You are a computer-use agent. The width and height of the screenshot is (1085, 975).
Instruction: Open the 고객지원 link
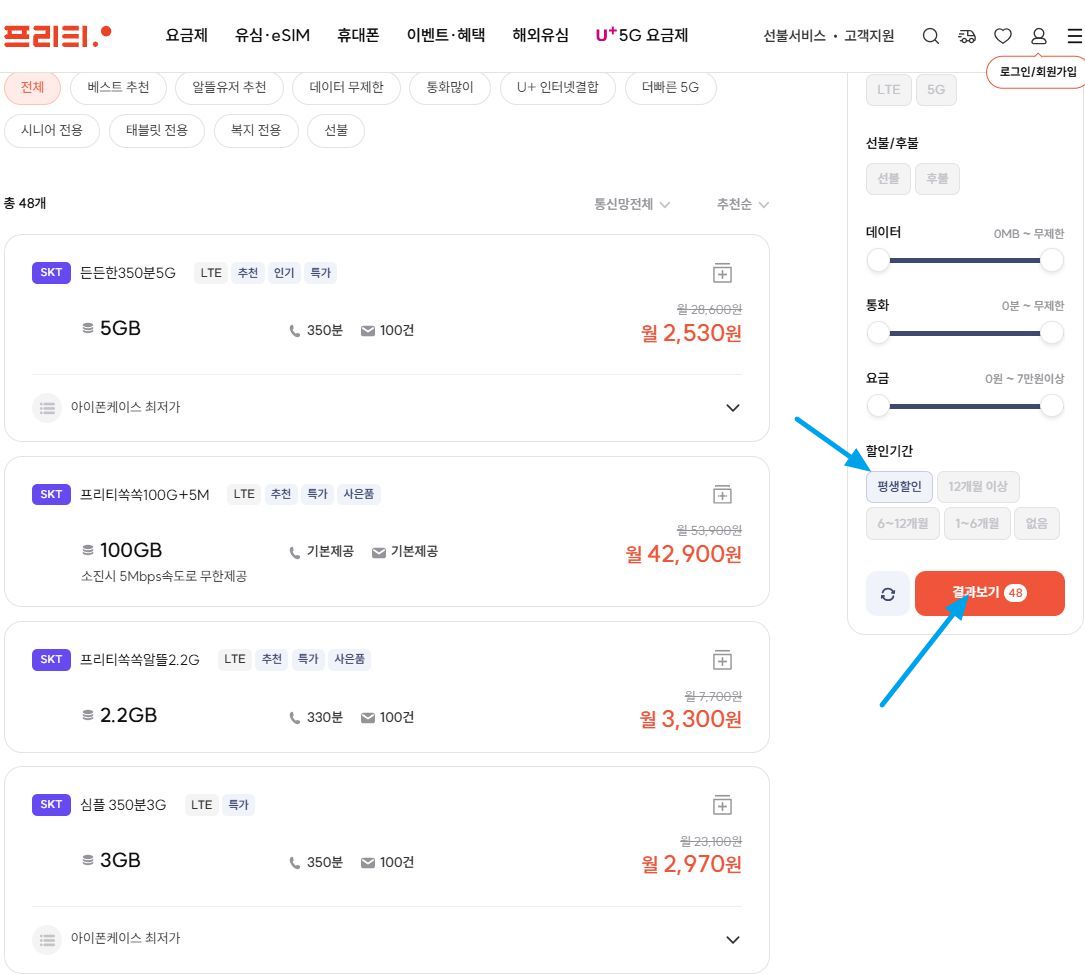tap(869, 36)
